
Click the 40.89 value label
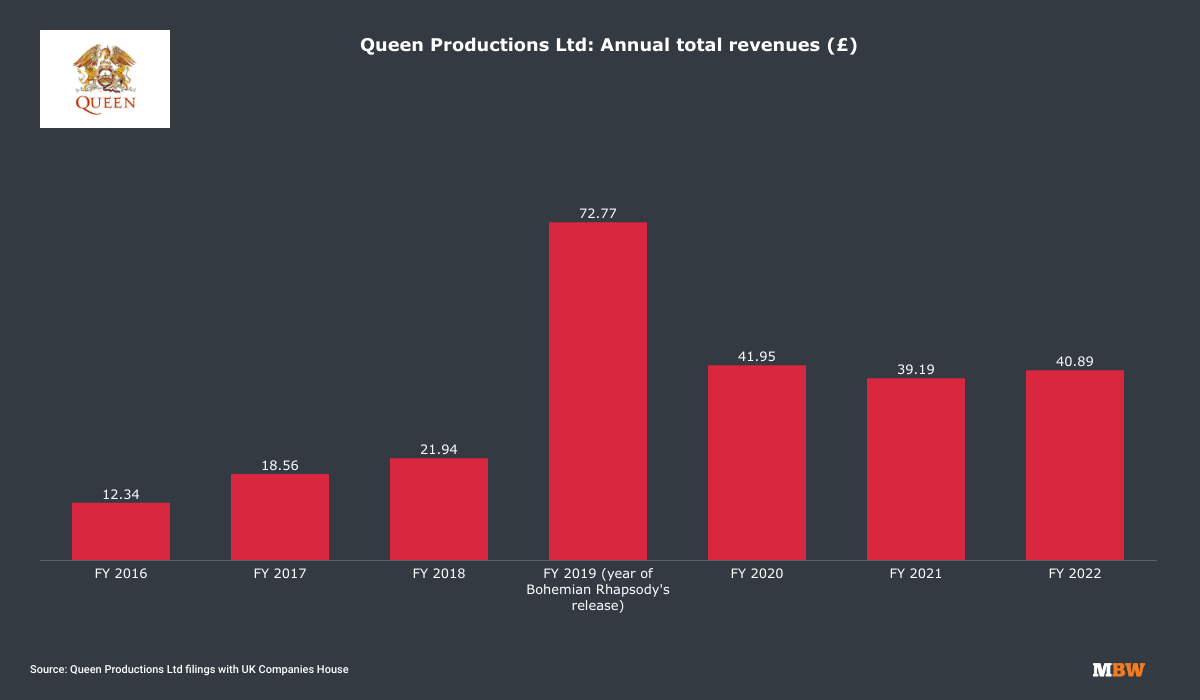tap(1075, 361)
